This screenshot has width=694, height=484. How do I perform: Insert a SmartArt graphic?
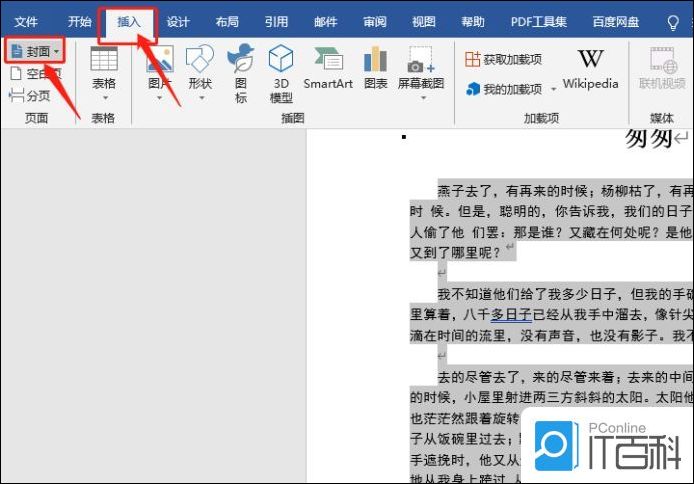point(328,68)
